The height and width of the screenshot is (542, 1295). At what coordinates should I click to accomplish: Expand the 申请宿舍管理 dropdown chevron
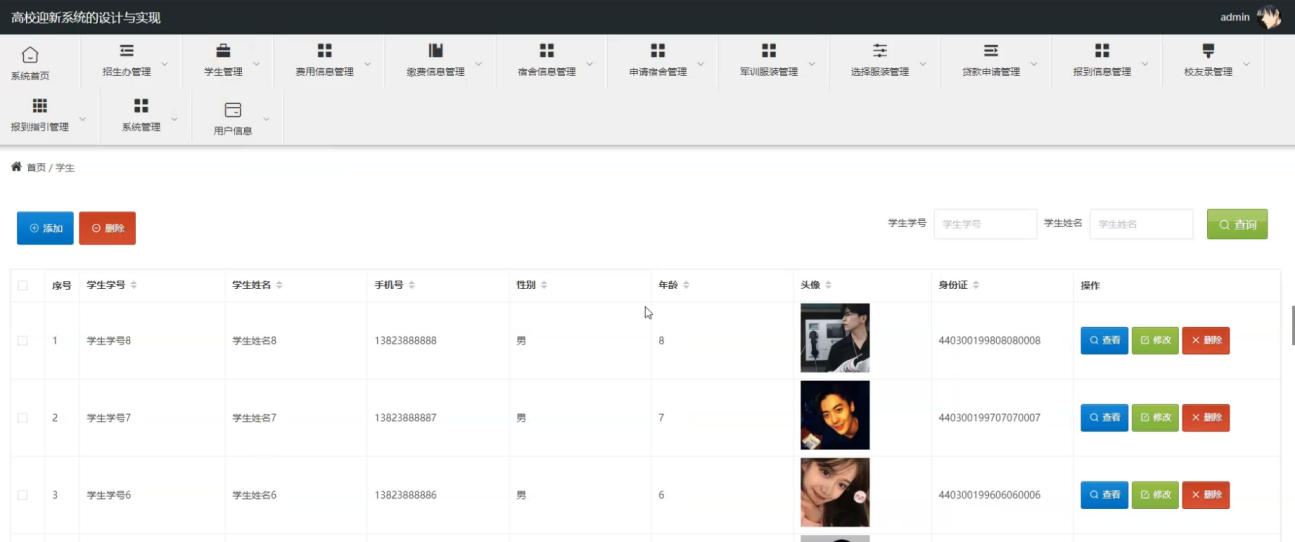700,64
